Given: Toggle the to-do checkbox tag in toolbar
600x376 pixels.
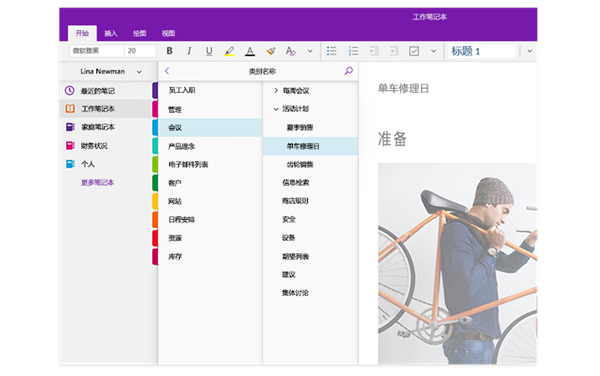Looking at the screenshot, I should (414, 51).
